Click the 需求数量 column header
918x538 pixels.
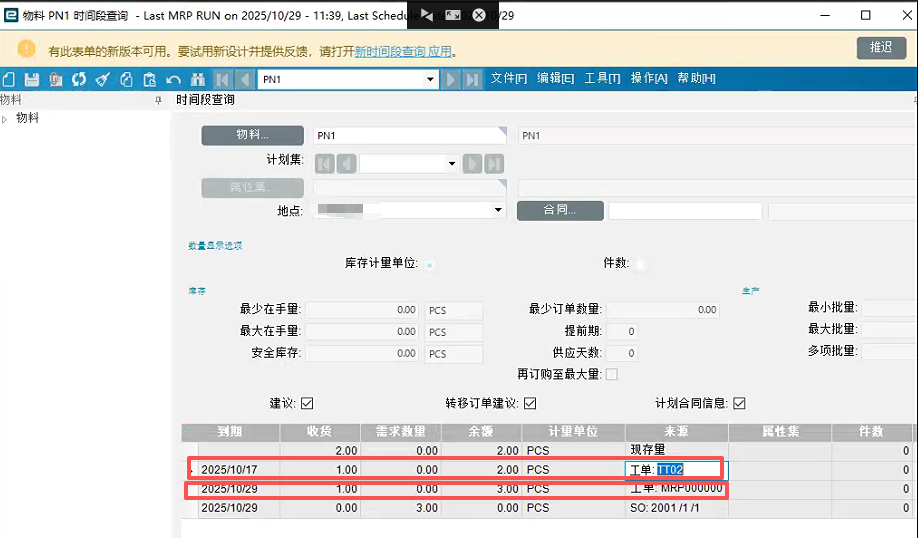click(400, 431)
